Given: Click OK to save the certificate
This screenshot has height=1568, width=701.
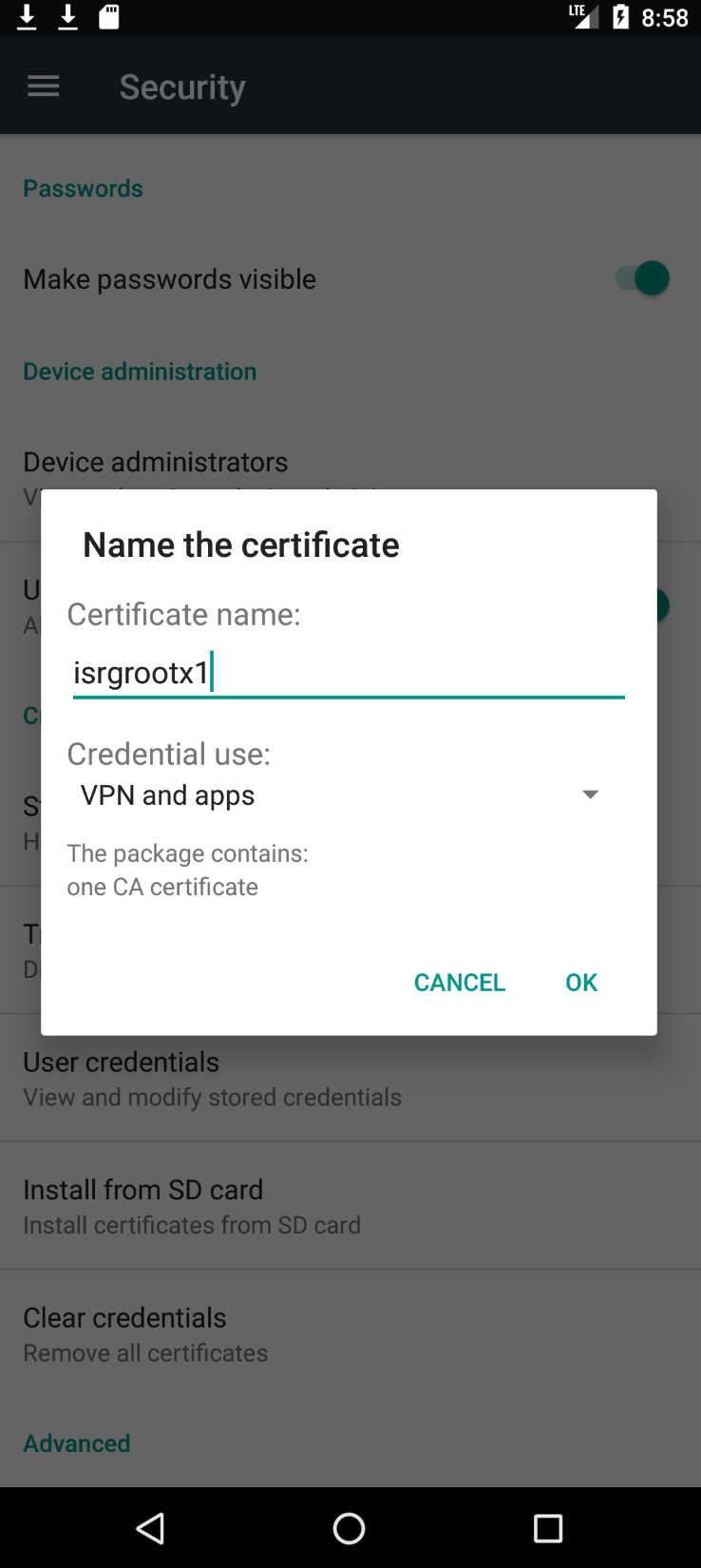Looking at the screenshot, I should click(581, 983).
